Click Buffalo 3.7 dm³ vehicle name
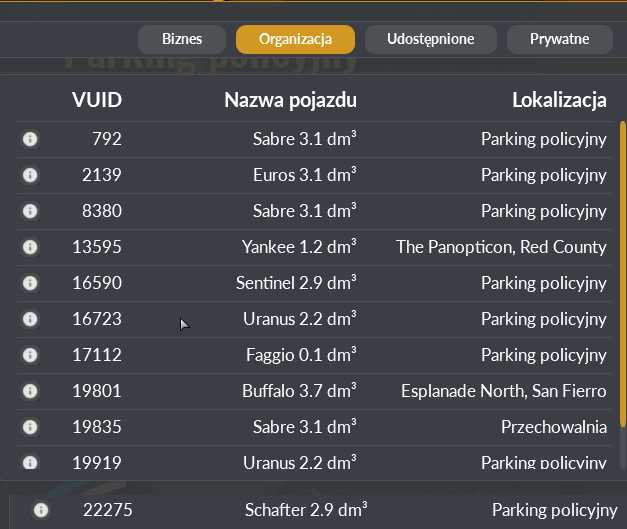627x529 pixels. 299,391
